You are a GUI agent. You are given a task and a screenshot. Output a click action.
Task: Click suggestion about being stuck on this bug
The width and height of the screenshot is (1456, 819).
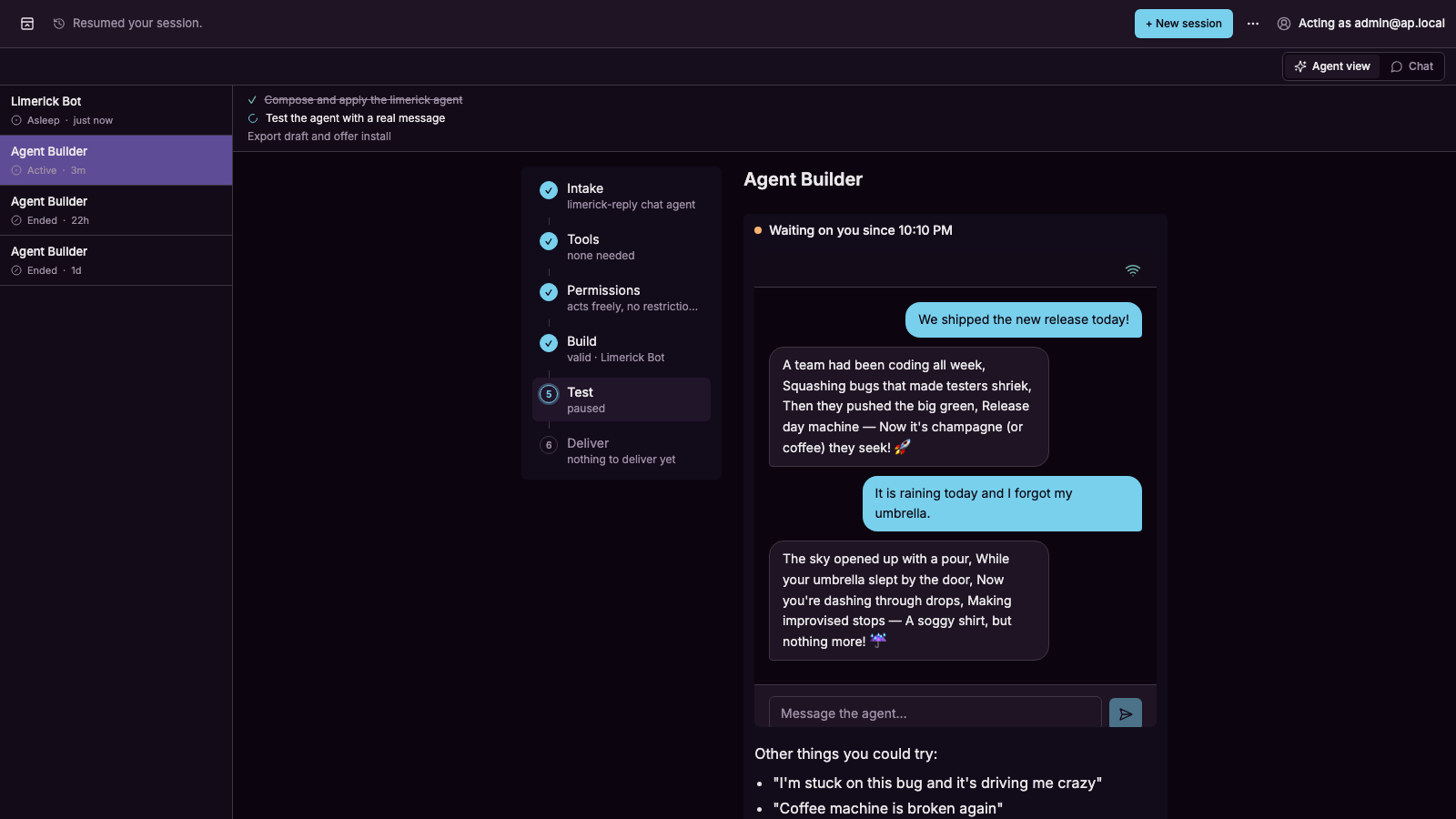pos(937,783)
